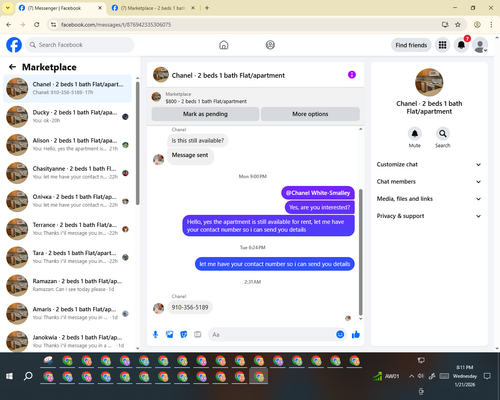Open the Home icon in top navigation
The height and width of the screenshot is (400, 500).
pyautogui.click(x=224, y=45)
